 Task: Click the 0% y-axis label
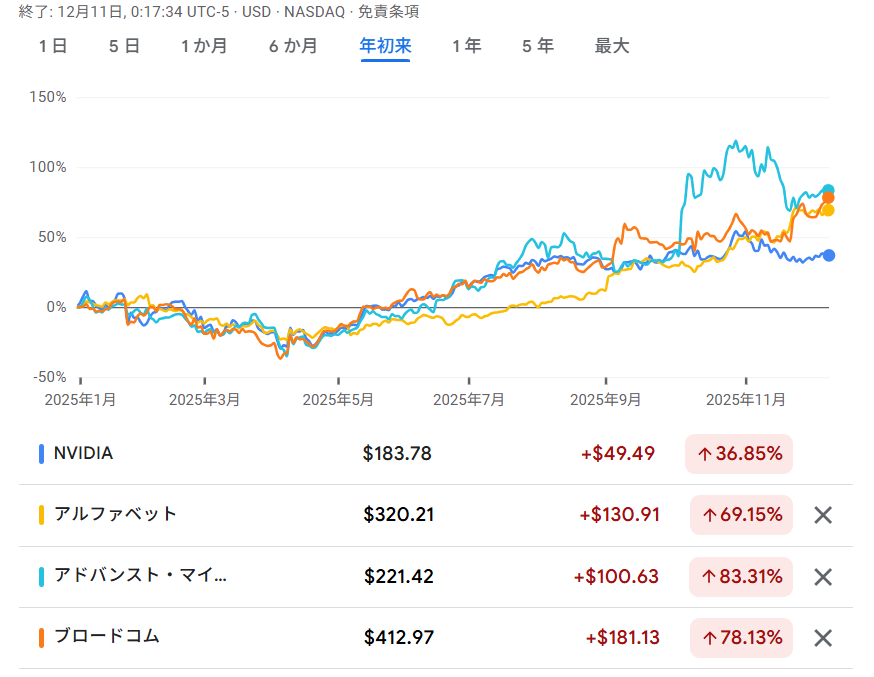56,307
